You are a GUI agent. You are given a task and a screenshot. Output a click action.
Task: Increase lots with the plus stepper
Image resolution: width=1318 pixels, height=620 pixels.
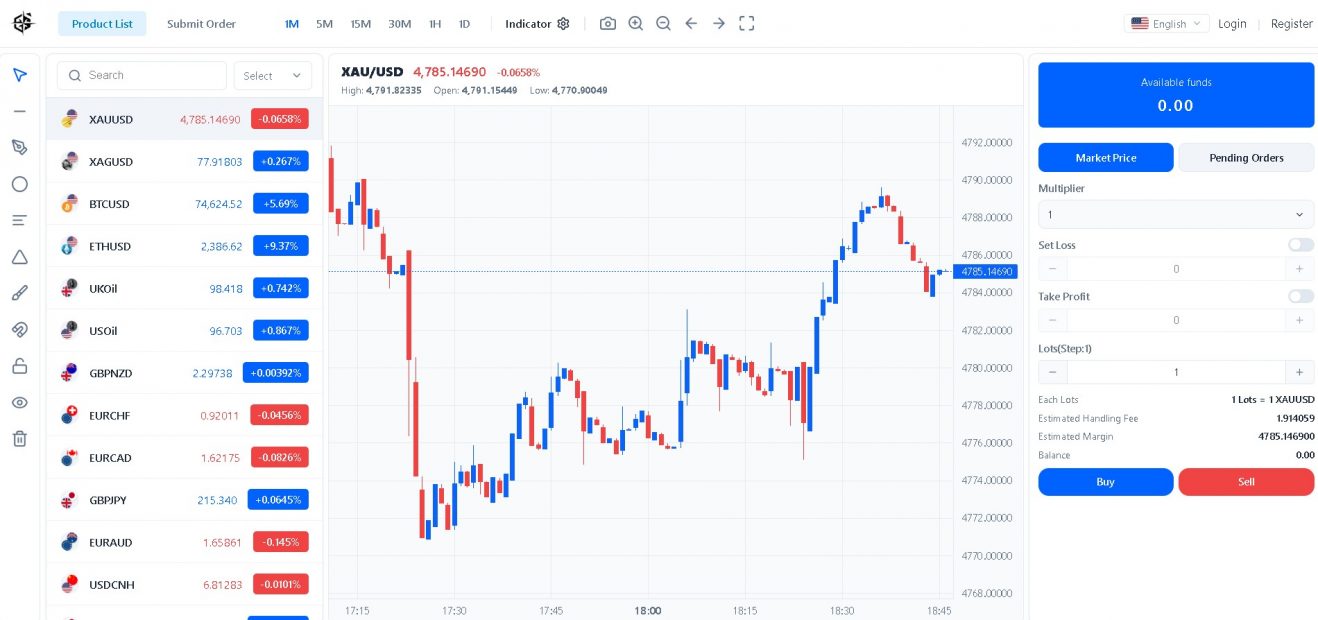(x=1299, y=372)
